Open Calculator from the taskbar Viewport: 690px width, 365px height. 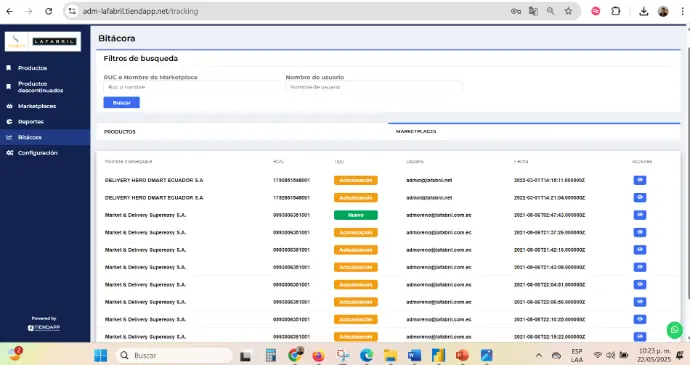(271, 355)
